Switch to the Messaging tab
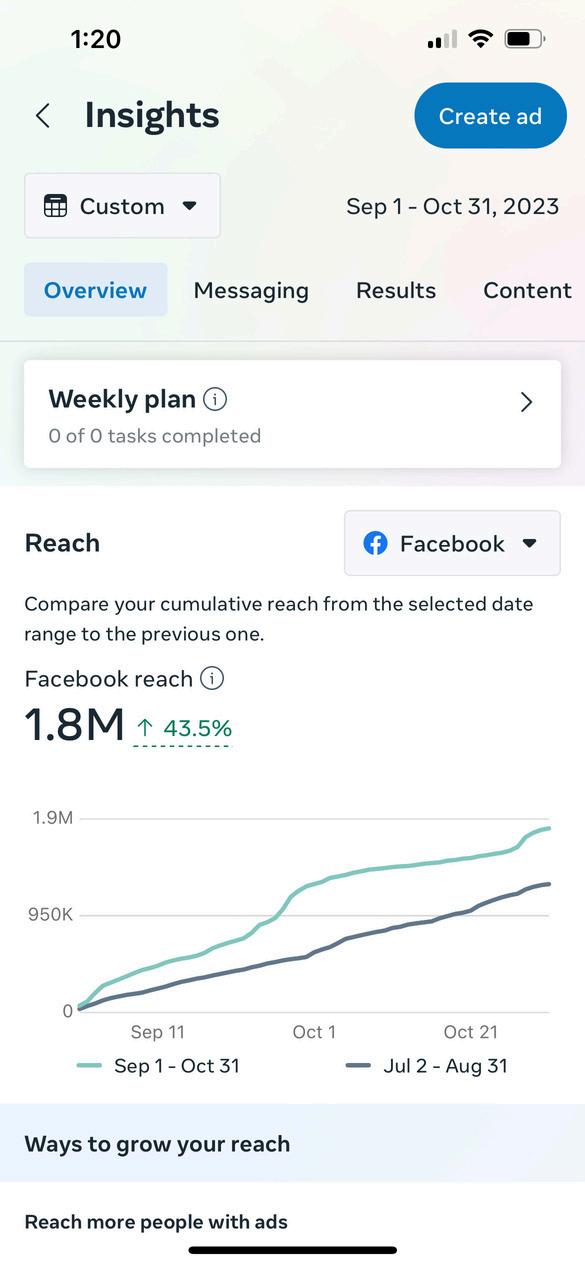The width and height of the screenshot is (585, 1266). (x=251, y=290)
